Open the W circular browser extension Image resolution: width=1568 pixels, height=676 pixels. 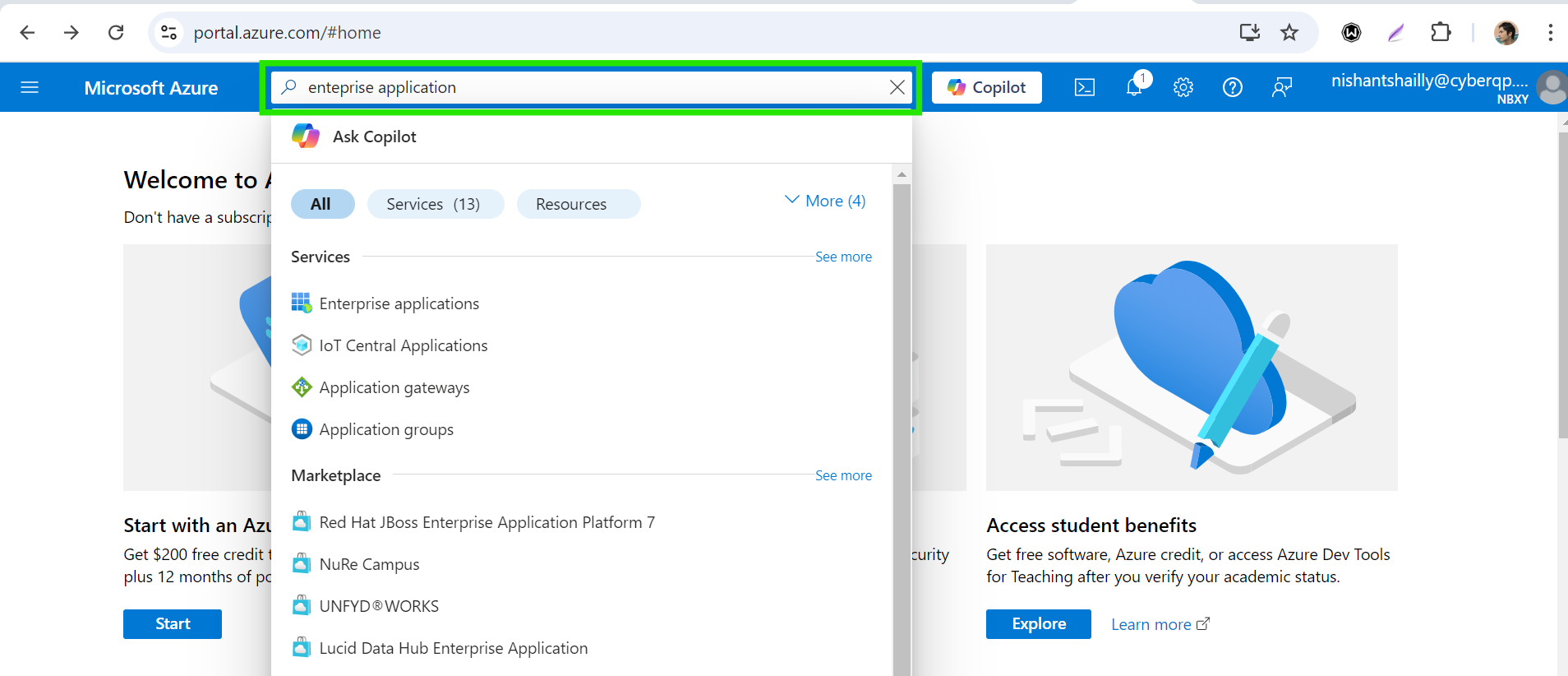[1351, 32]
